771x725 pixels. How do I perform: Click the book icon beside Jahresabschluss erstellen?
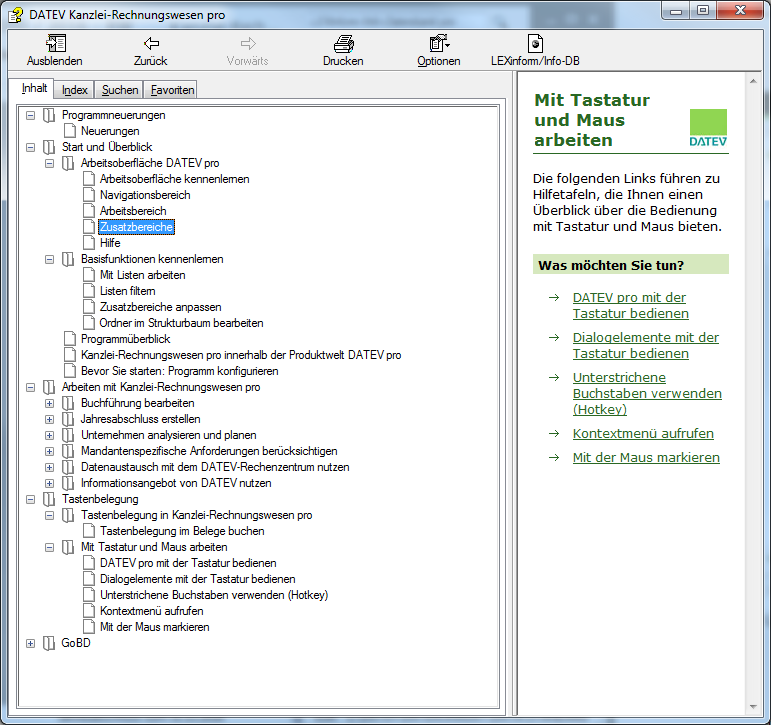pos(68,419)
